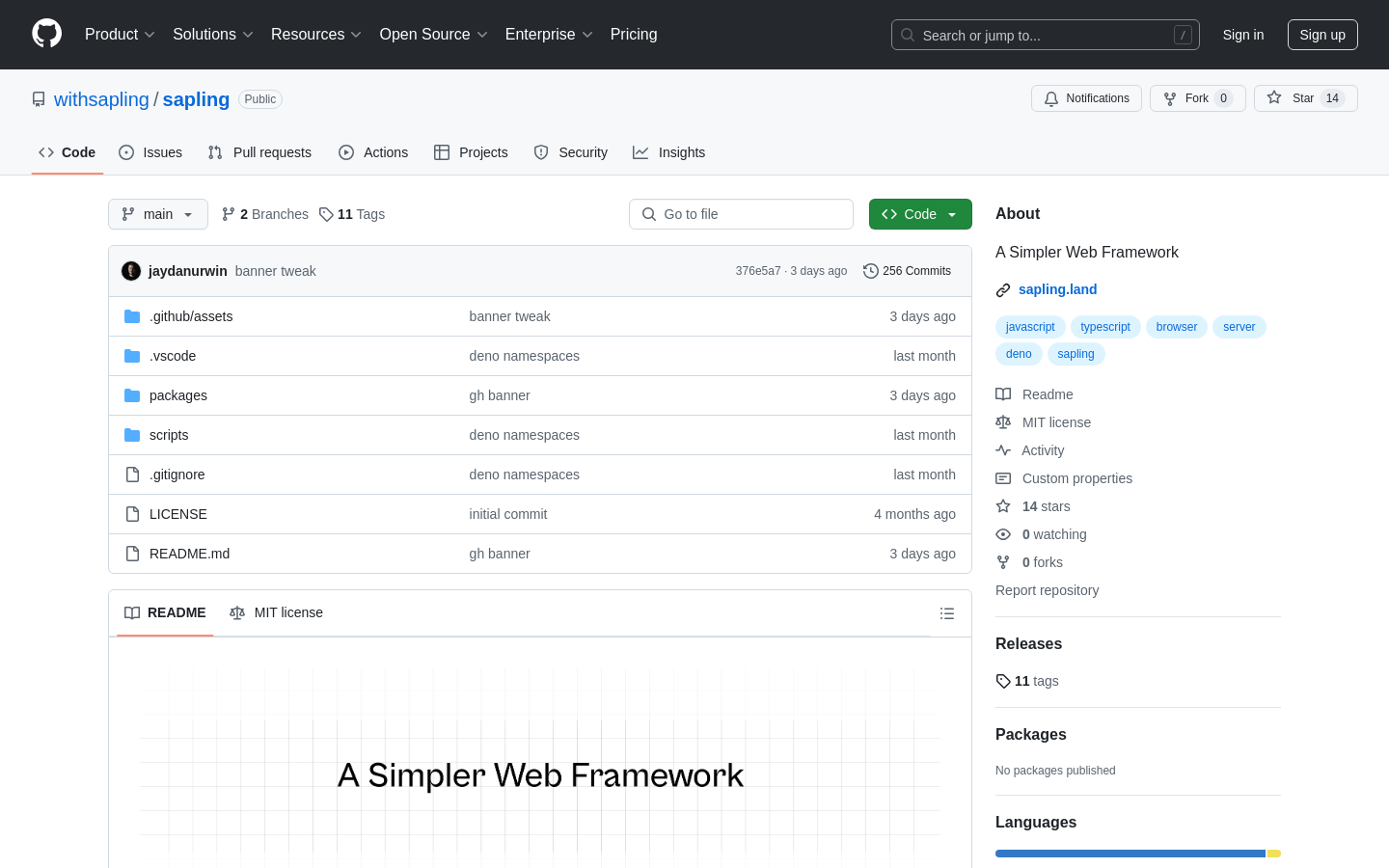Open Custom properties in About

pyautogui.click(x=1064, y=478)
